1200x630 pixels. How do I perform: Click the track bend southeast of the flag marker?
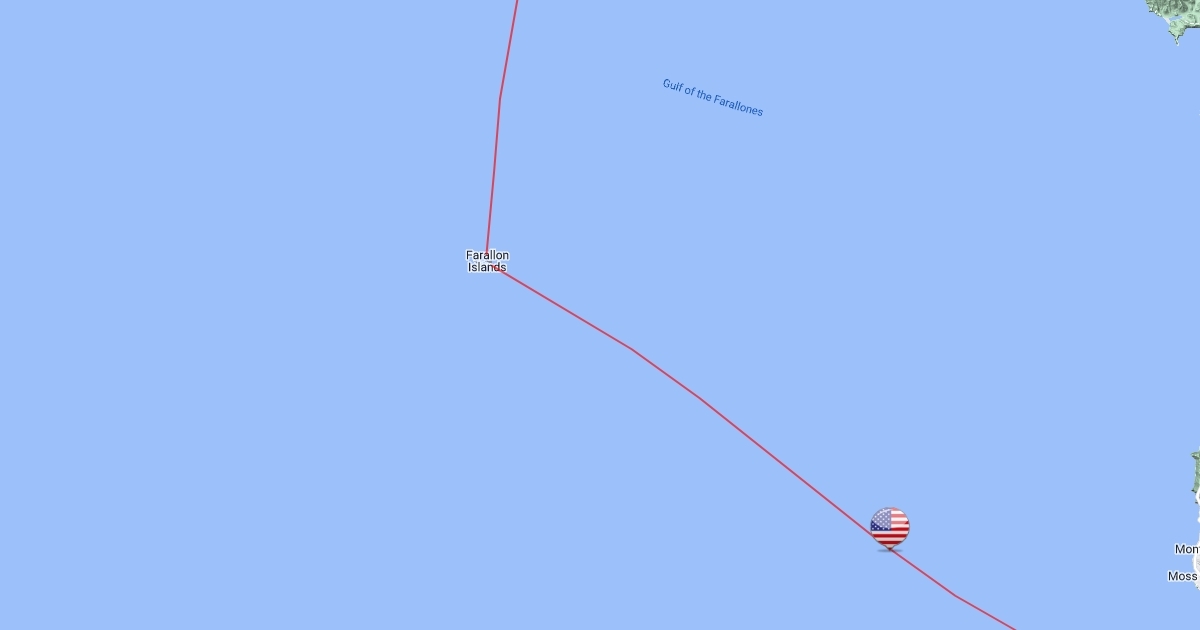click(955, 596)
